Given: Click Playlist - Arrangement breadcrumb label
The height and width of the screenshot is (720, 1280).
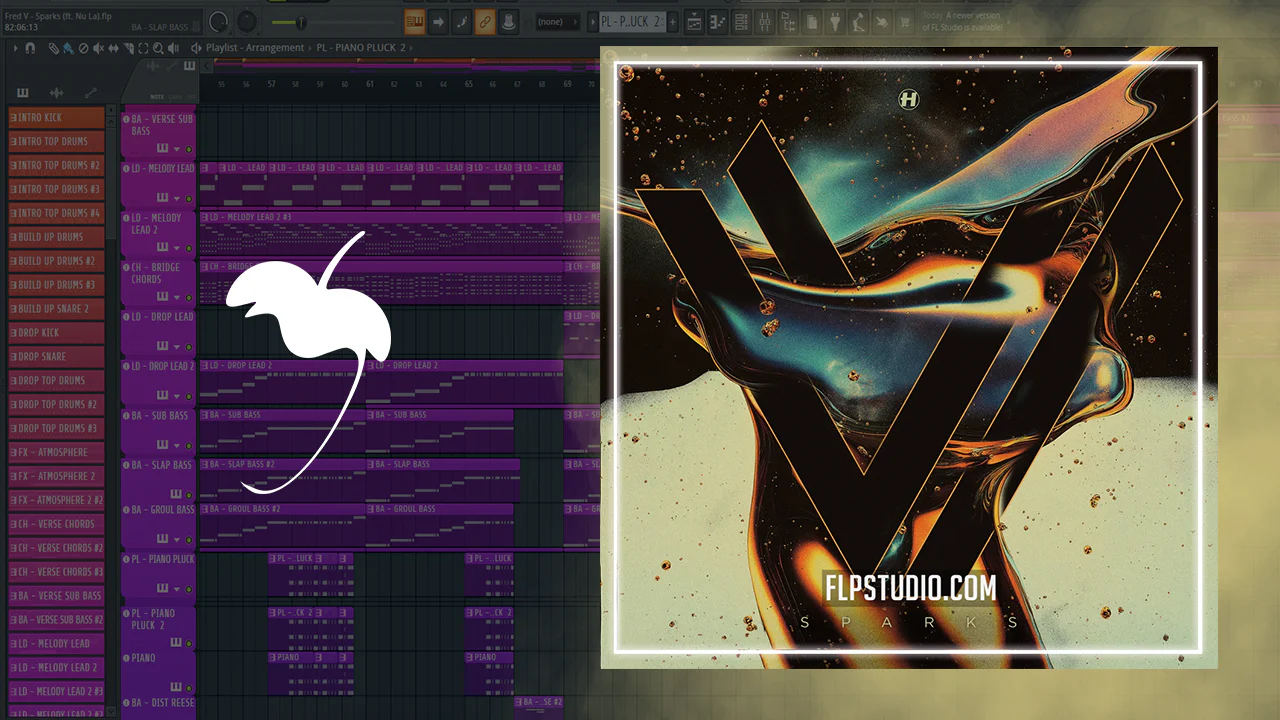Looking at the screenshot, I should pos(255,48).
